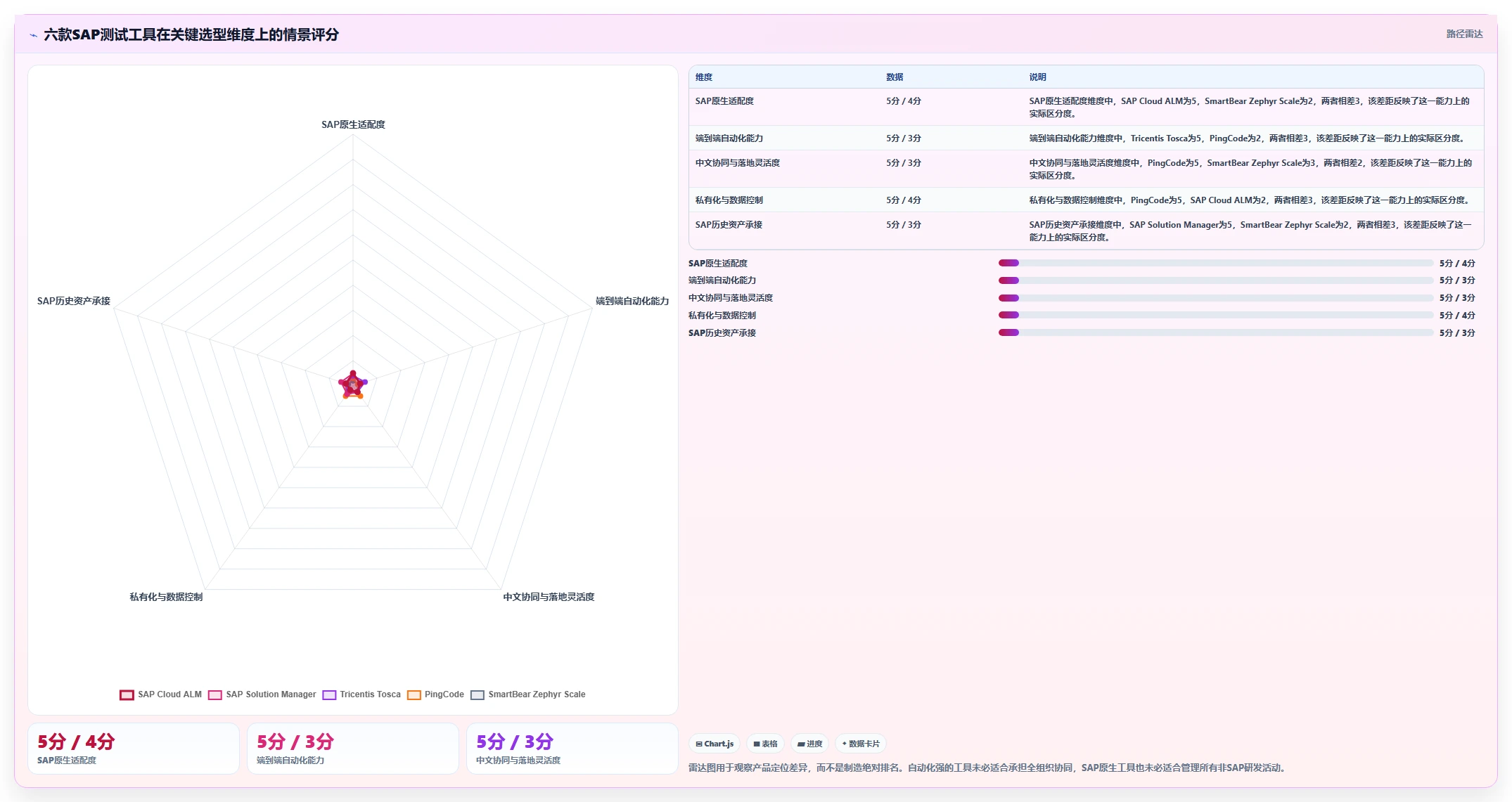Click the 说明 column header
The width and height of the screenshot is (1512, 802).
[x=1038, y=77]
